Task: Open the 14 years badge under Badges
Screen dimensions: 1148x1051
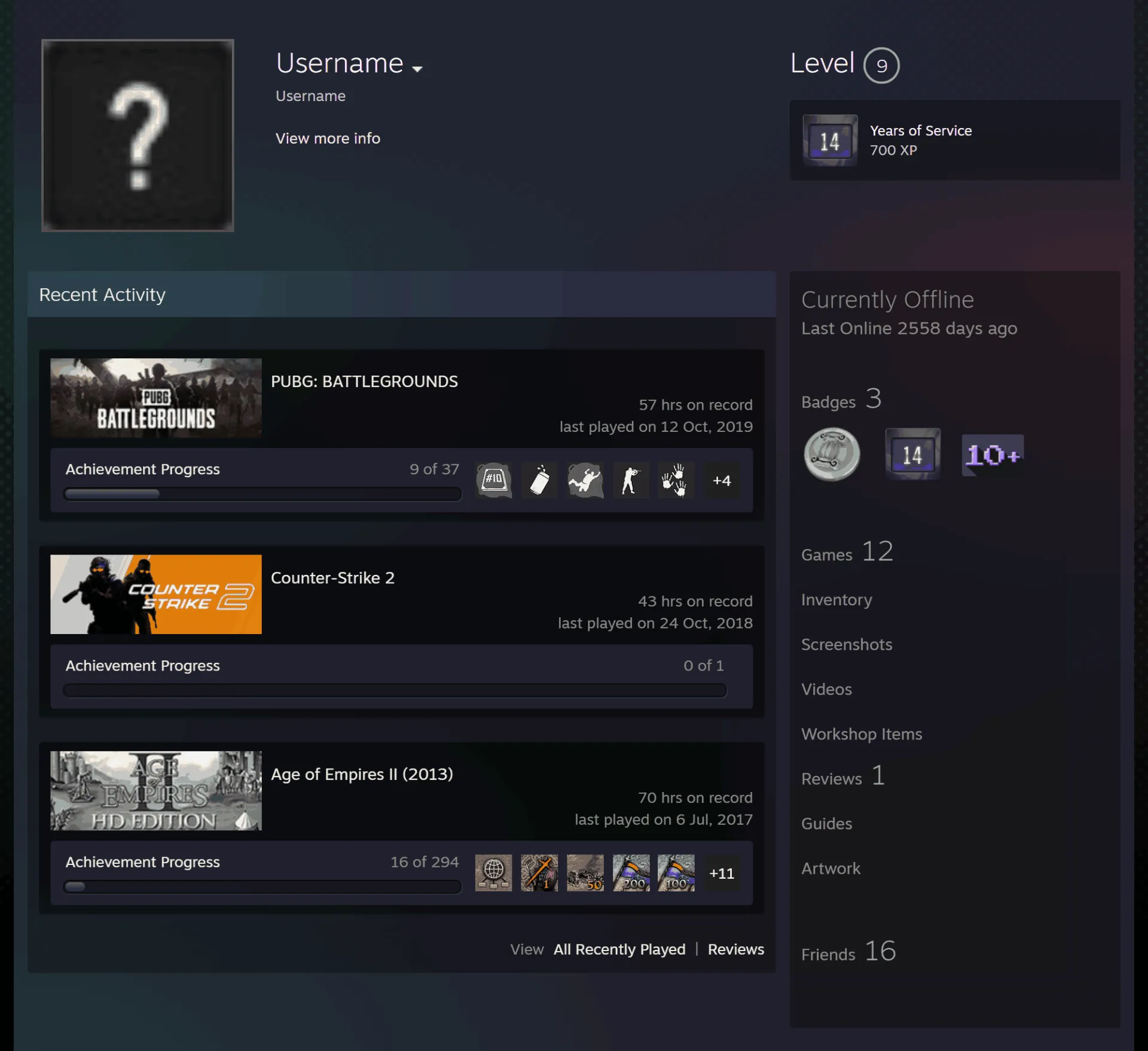Action: click(912, 454)
